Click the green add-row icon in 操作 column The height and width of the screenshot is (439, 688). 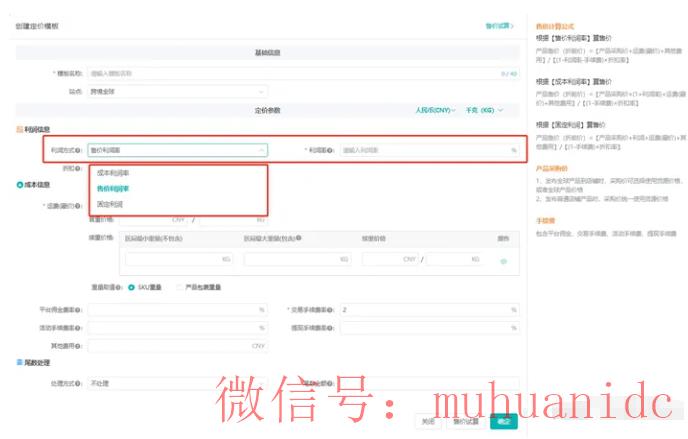[x=504, y=261]
